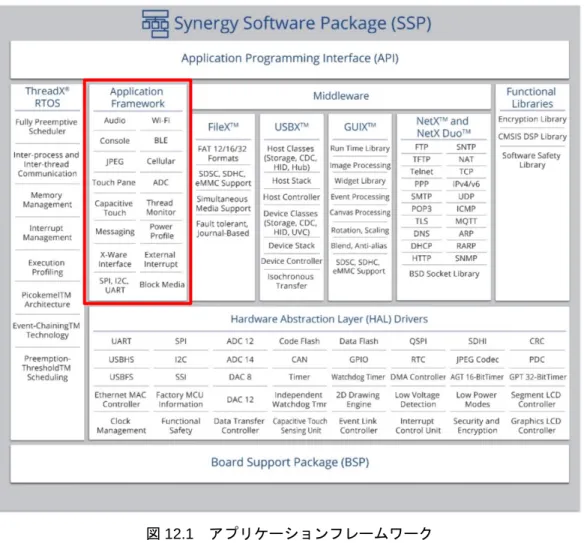Select Telnet in NetX protocols
The width and height of the screenshot is (584, 543).
point(422,172)
